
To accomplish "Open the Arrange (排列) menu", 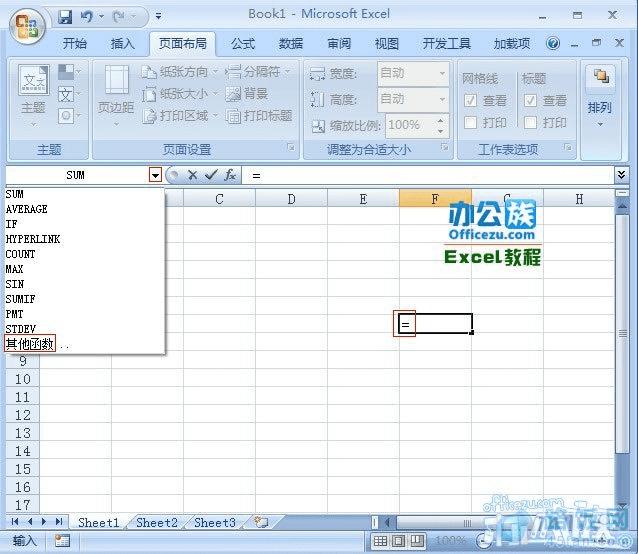I will (x=600, y=96).
